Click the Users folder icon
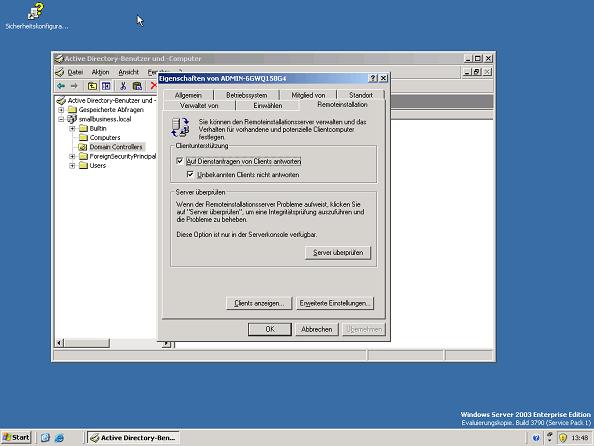This screenshot has height=446, width=594. (83, 166)
